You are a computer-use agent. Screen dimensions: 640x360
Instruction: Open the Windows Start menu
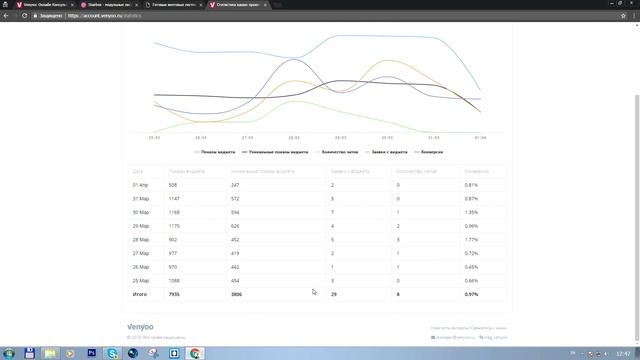[9, 353]
